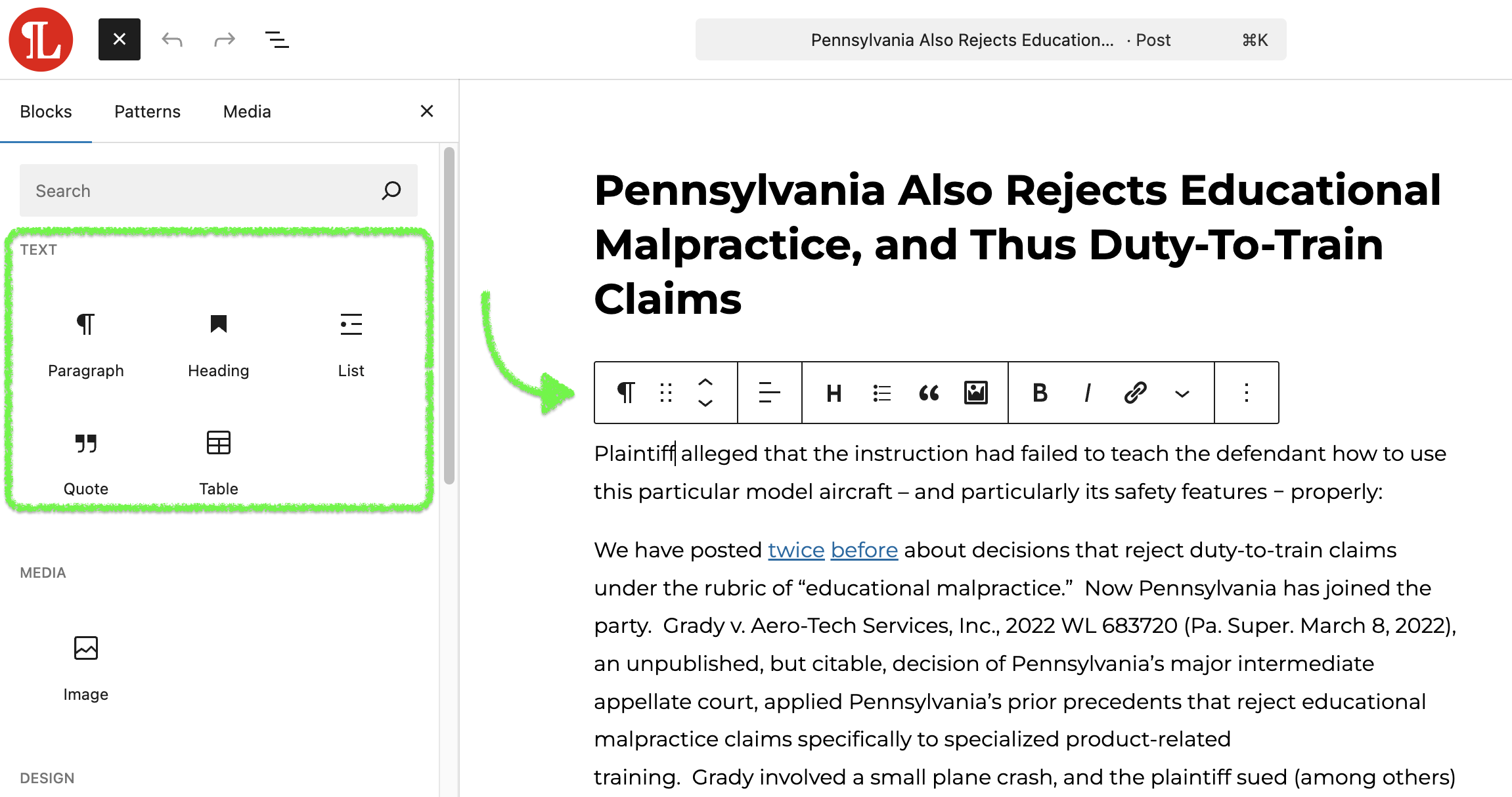Switch to the Media tab
This screenshot has height=797, width=1512.
(x=247, y=112)
